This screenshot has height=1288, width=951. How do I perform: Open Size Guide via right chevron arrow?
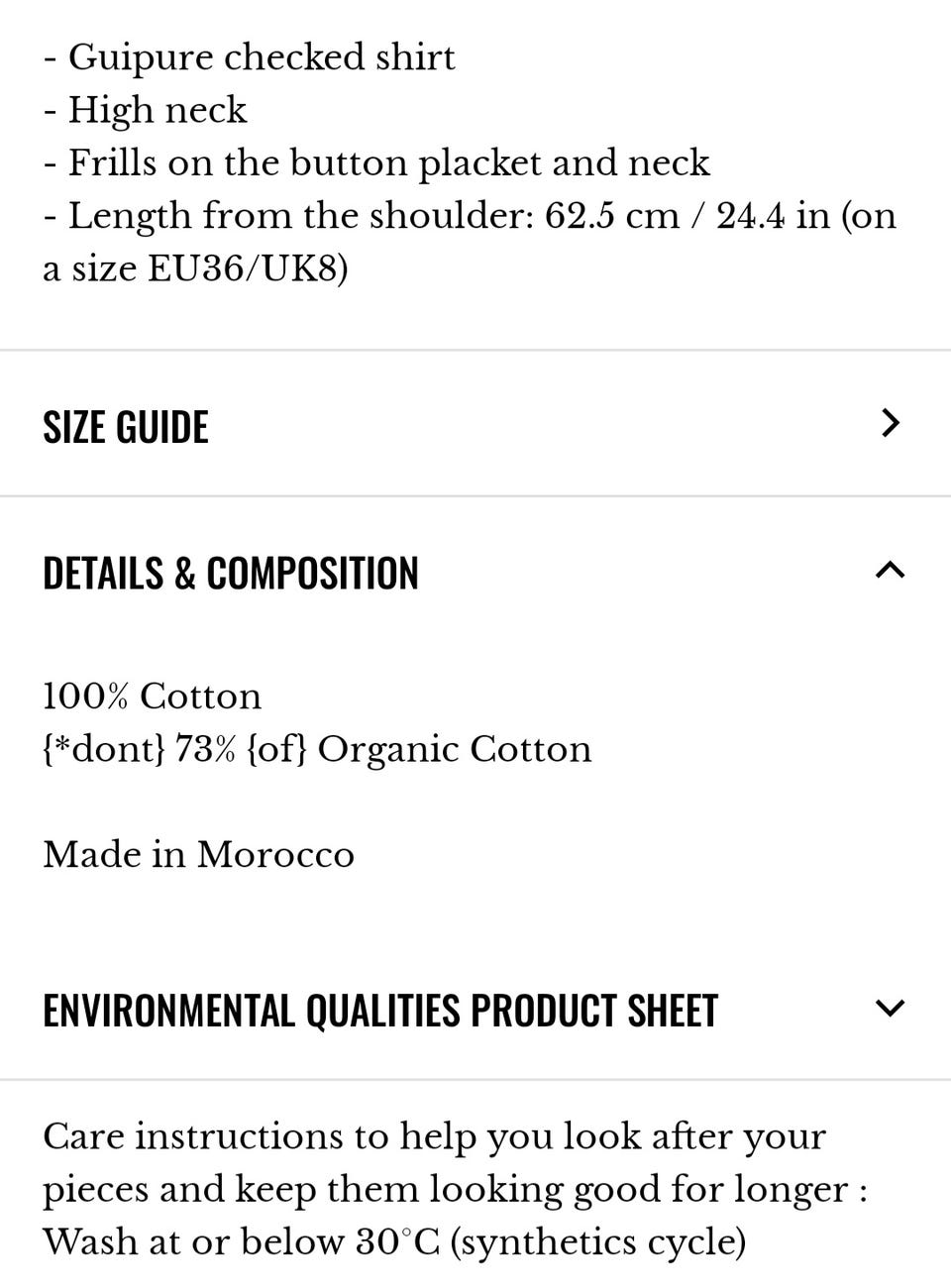(x=891, y=423)
